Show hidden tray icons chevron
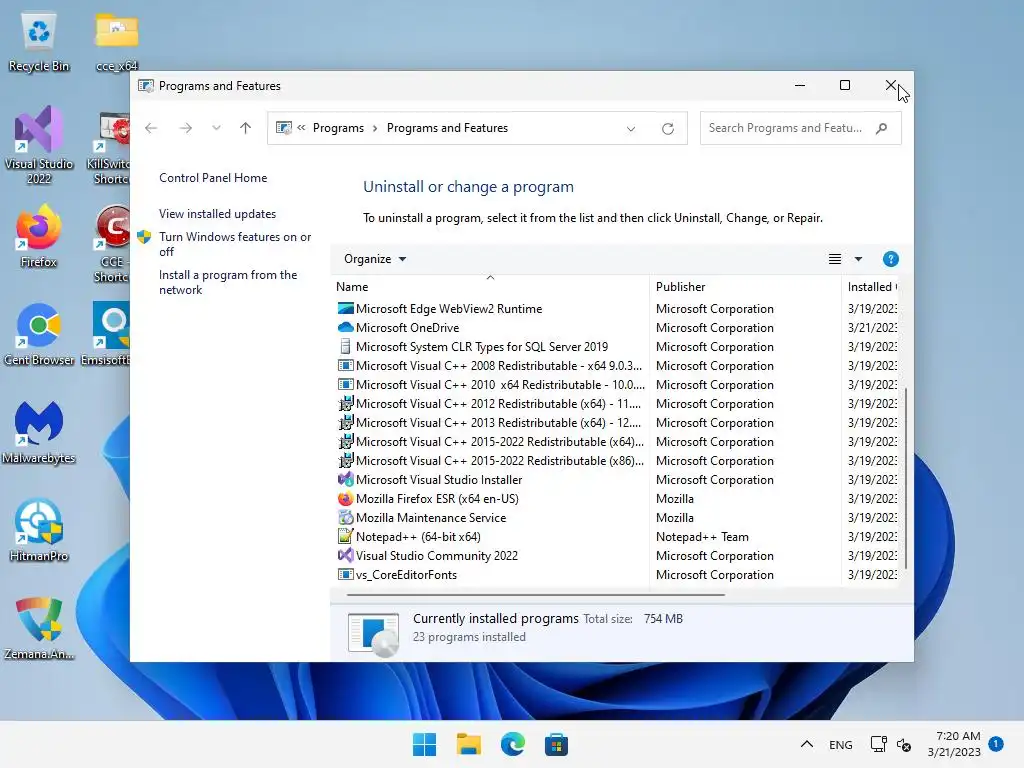This screenshot has height=768, width=1024. [807, 744]
